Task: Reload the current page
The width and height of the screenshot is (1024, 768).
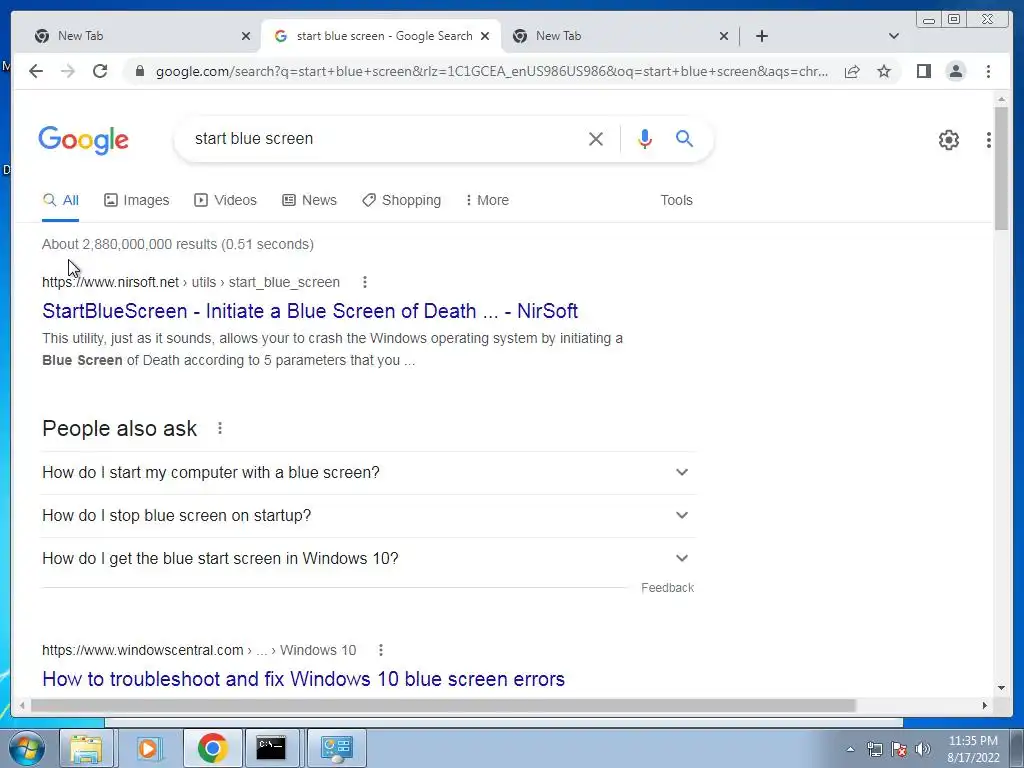Action: pos(100,71)
